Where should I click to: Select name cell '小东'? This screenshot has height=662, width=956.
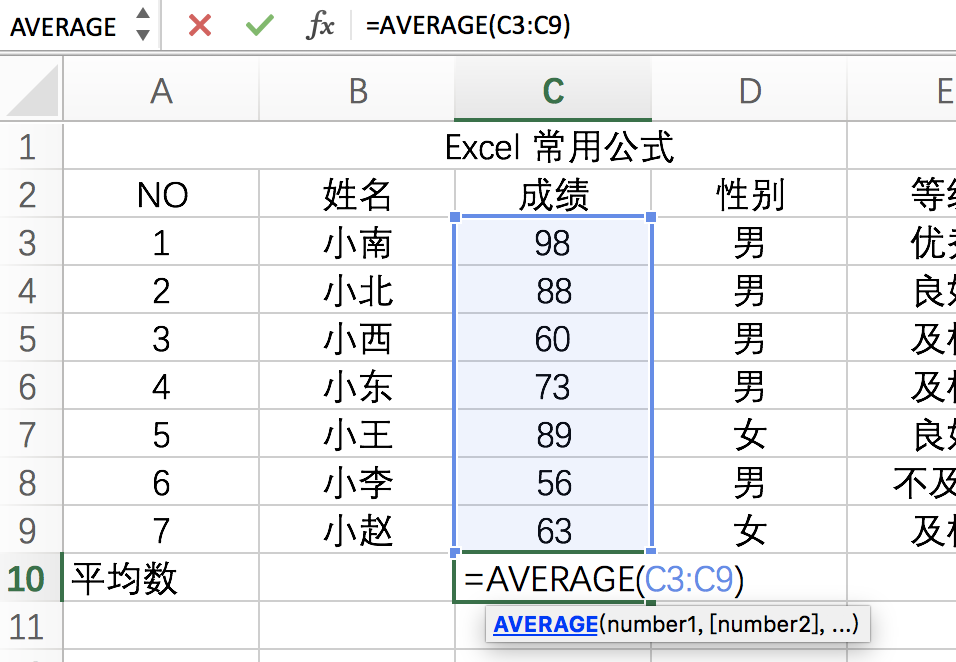tap(357, 386)
